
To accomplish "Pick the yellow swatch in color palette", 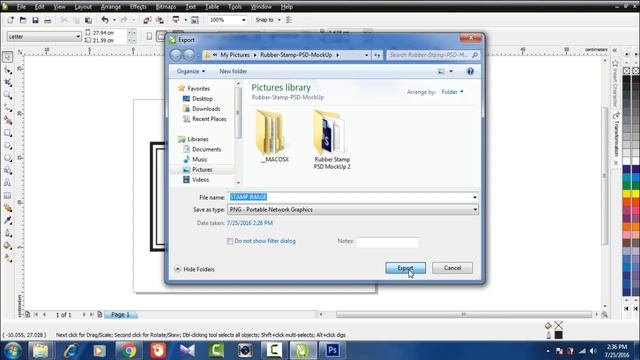I will (x=627, y=194).
